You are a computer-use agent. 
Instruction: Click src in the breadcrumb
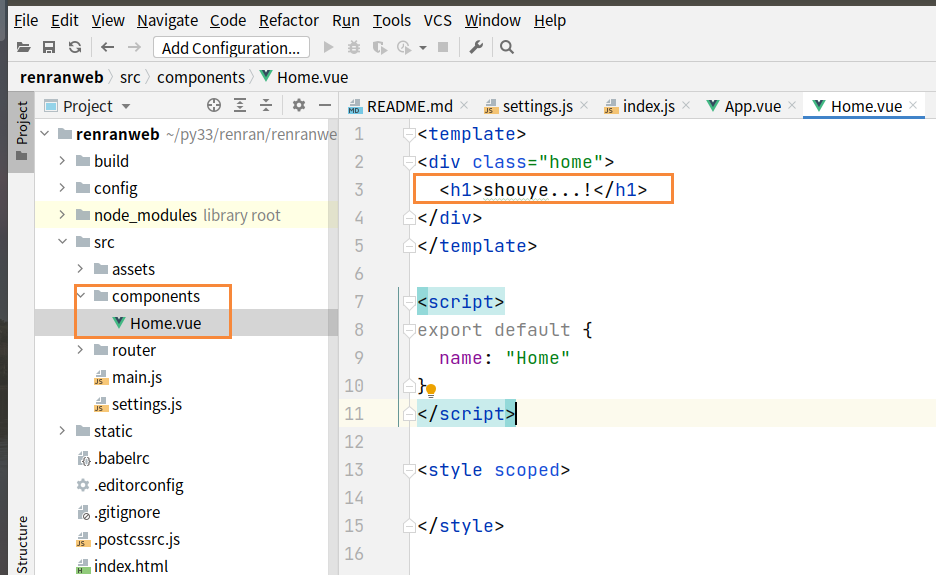(130, 78)
